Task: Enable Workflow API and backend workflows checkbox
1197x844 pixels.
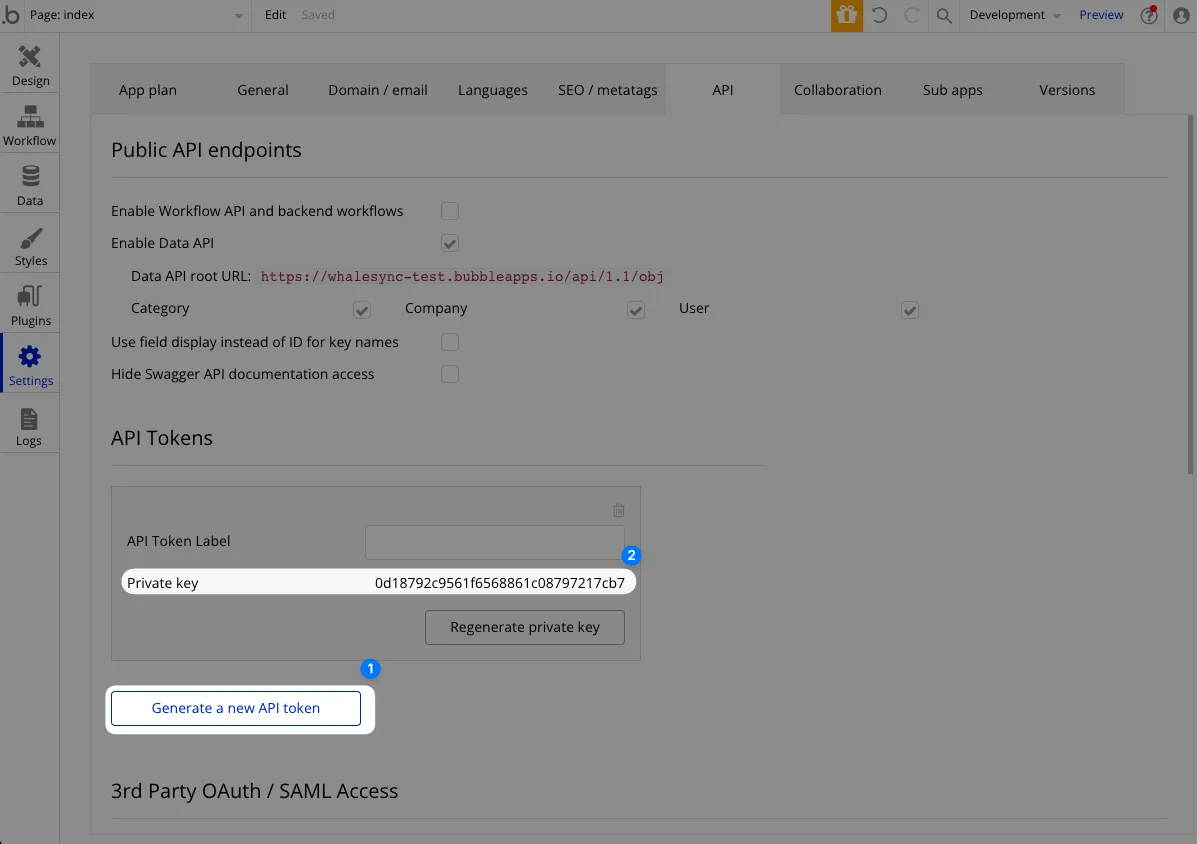Action: tap(450, 211)
